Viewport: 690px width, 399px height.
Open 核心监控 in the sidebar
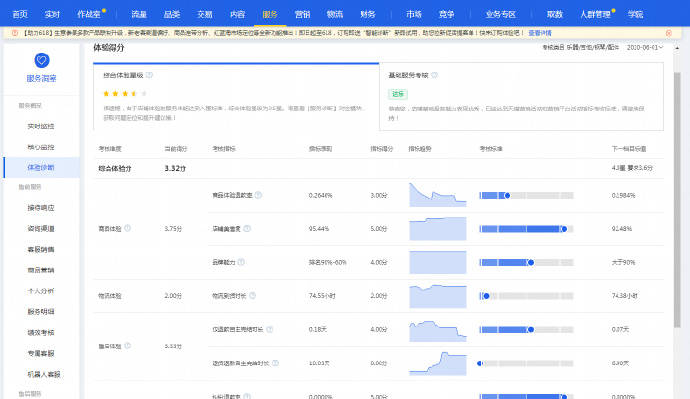(x=40, y=147)
